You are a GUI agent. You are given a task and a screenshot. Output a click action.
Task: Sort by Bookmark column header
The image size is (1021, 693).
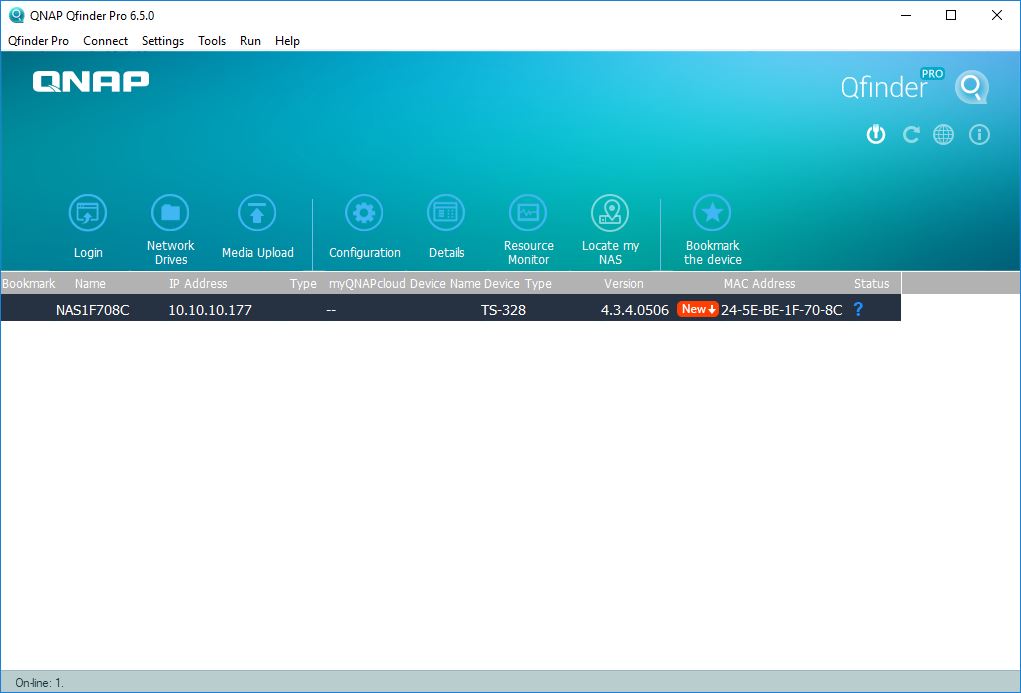coord(29,283)
